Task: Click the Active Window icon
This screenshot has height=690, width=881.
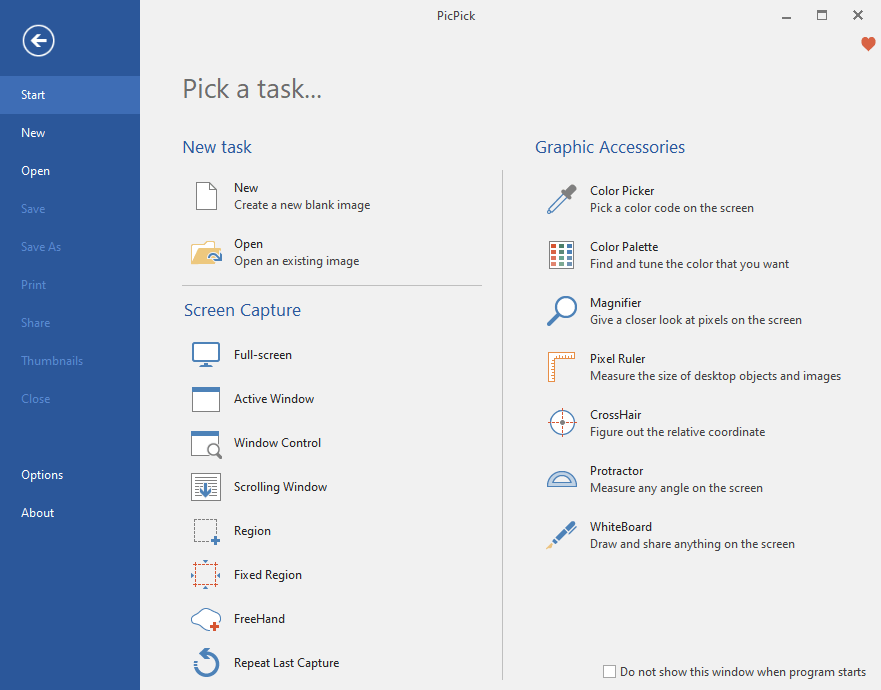Action: coord(206,399)
